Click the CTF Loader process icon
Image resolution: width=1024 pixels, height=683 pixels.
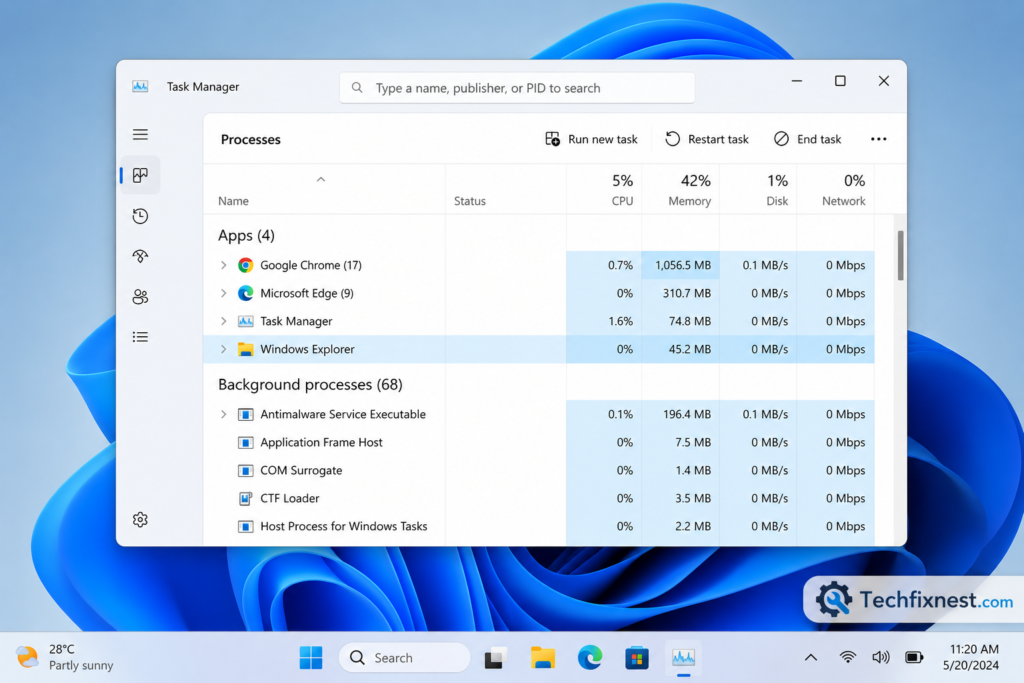coord(246,498)
